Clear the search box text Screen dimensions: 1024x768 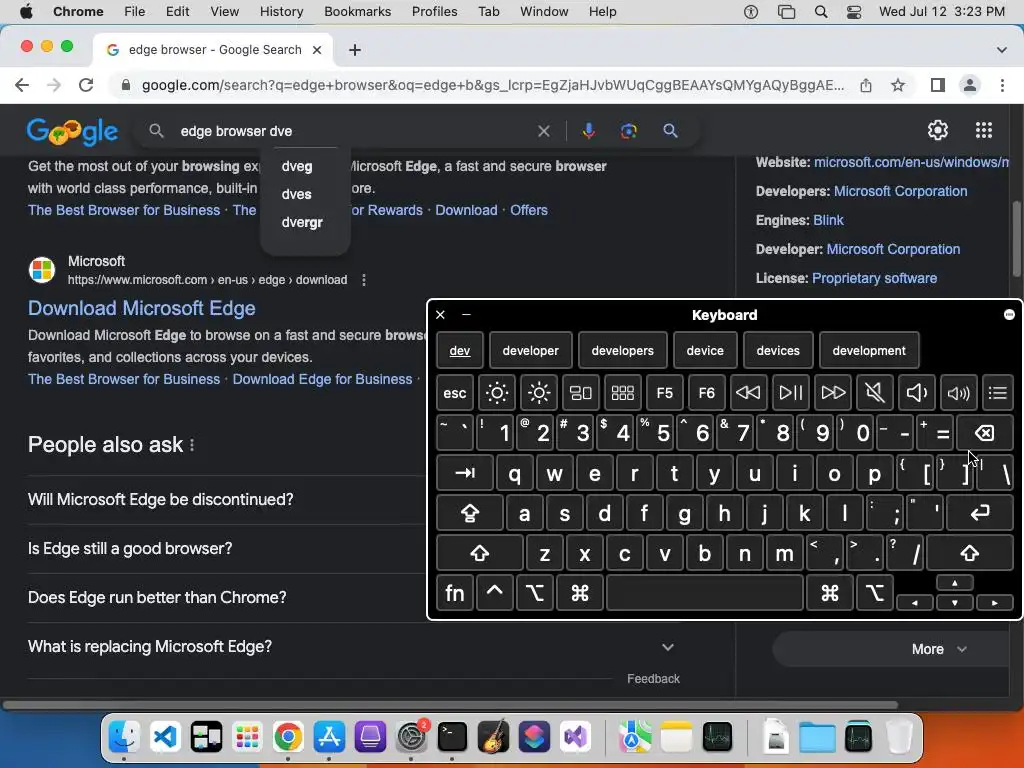point(543,131)
